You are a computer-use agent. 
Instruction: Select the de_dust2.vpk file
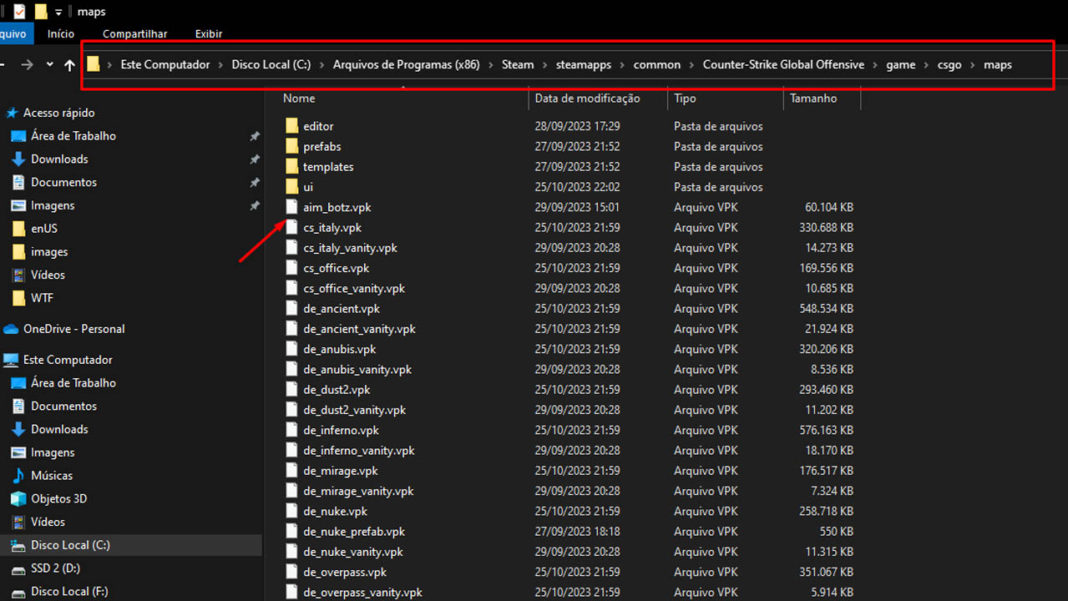[x=337, y=390]
